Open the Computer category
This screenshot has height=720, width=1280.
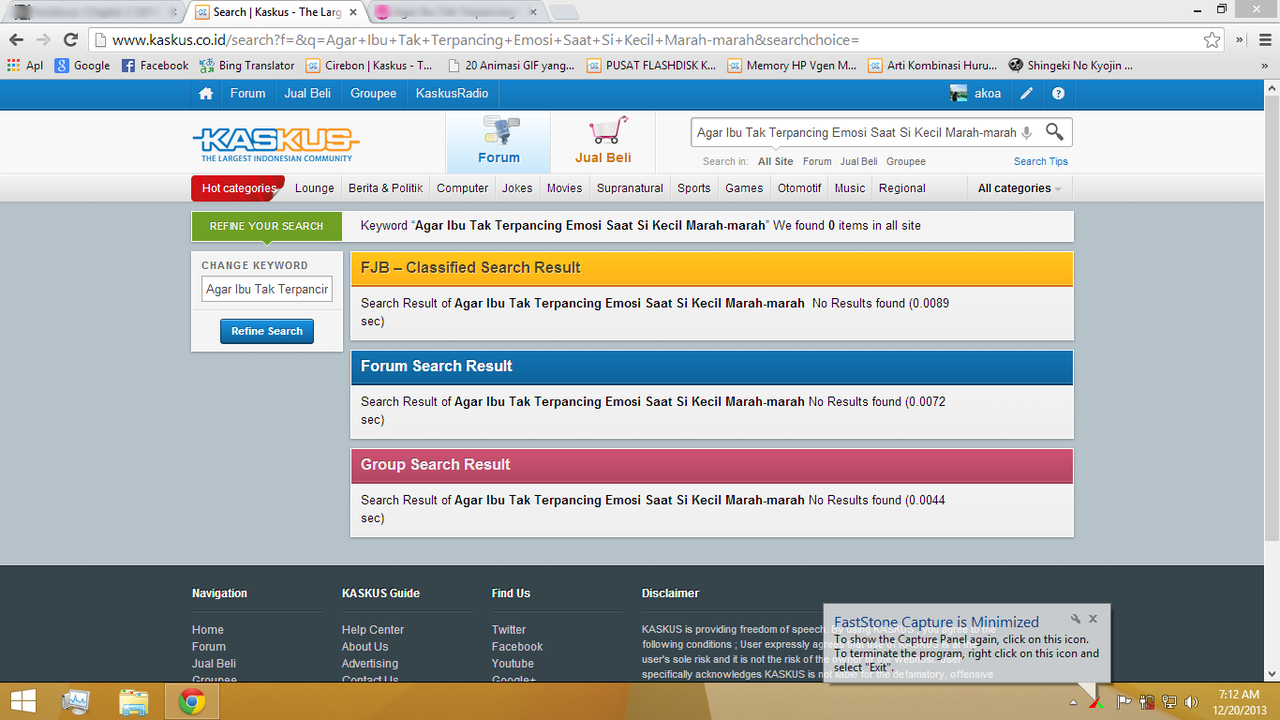[x=462, y=188]
